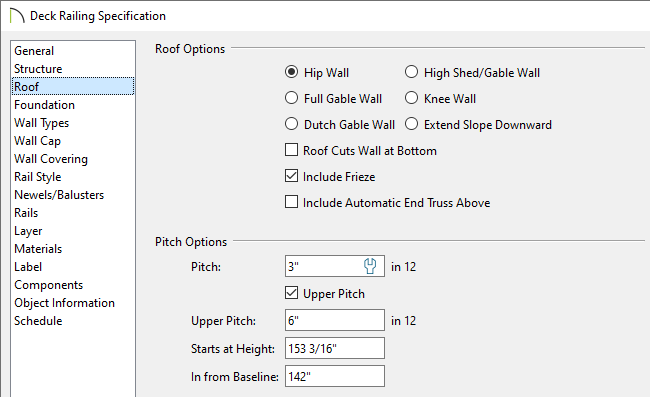The height and width of the screenshot is (397, 650).
Task: Pick the High Shed/Gable Wall option
Action: (x=411, y=72)
